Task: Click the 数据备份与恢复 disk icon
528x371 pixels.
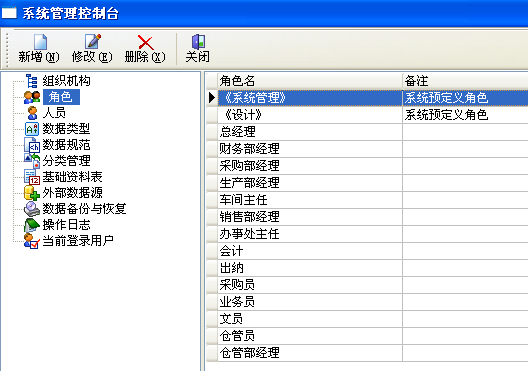Action: pos(32,209)
